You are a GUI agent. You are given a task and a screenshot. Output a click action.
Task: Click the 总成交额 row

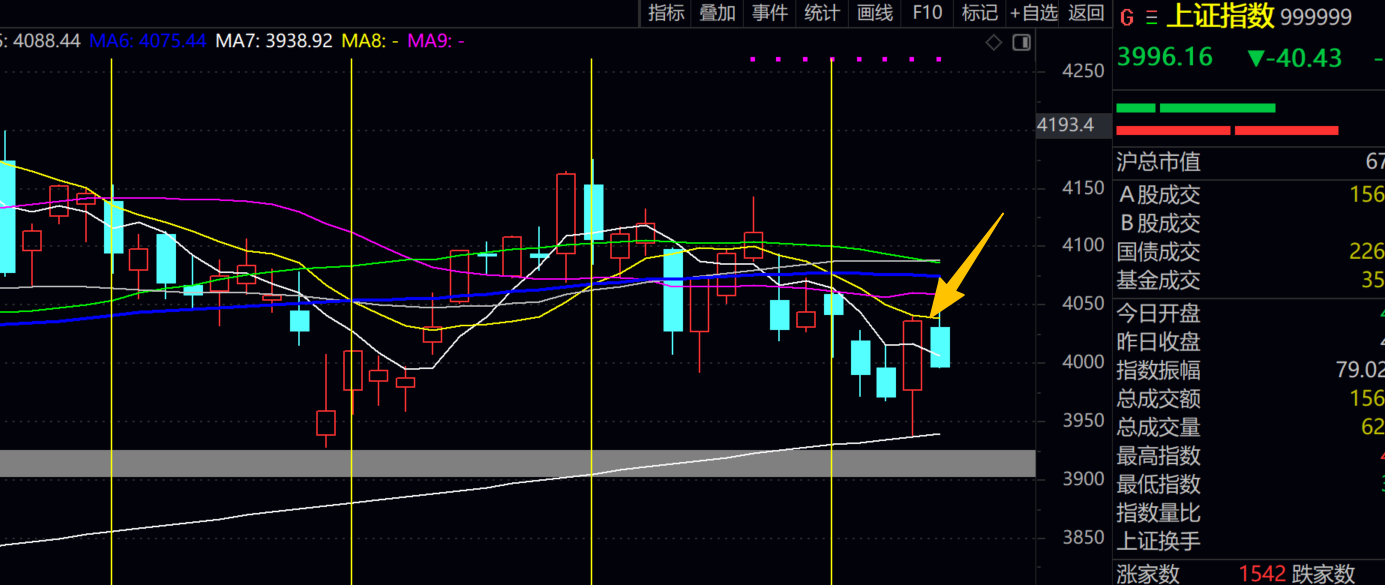1249,399
